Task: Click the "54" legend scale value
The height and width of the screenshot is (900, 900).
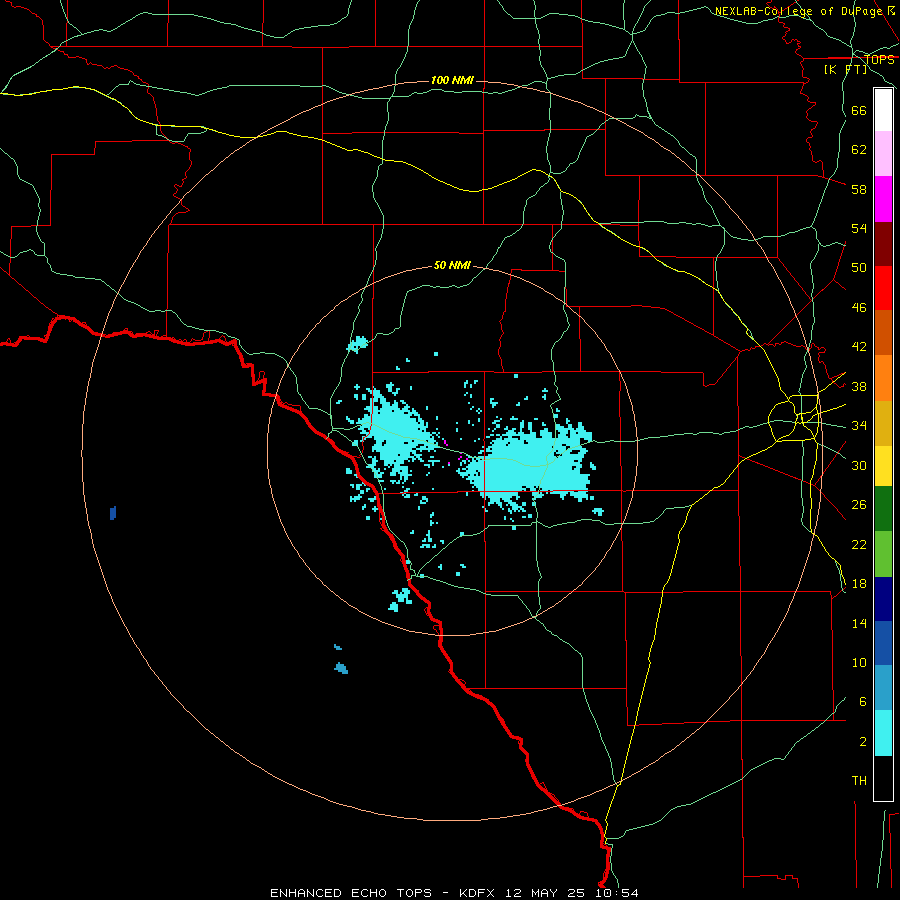Action: 859,228
